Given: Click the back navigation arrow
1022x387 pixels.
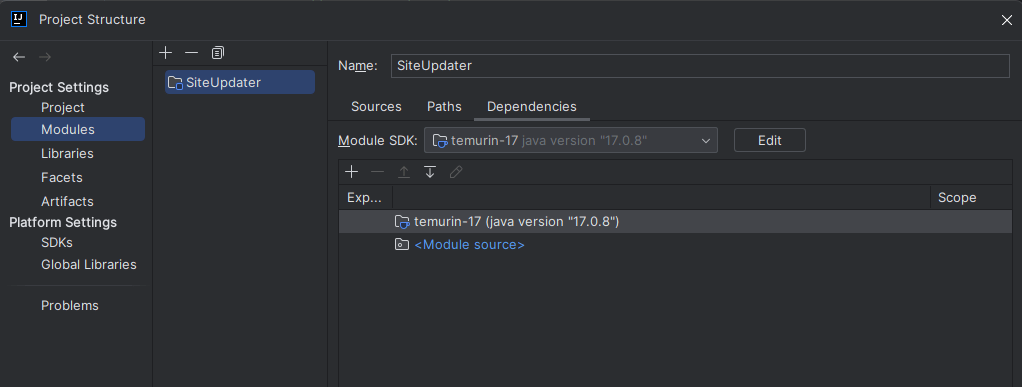Looking at the screenshot, I should tap(19, 57).
